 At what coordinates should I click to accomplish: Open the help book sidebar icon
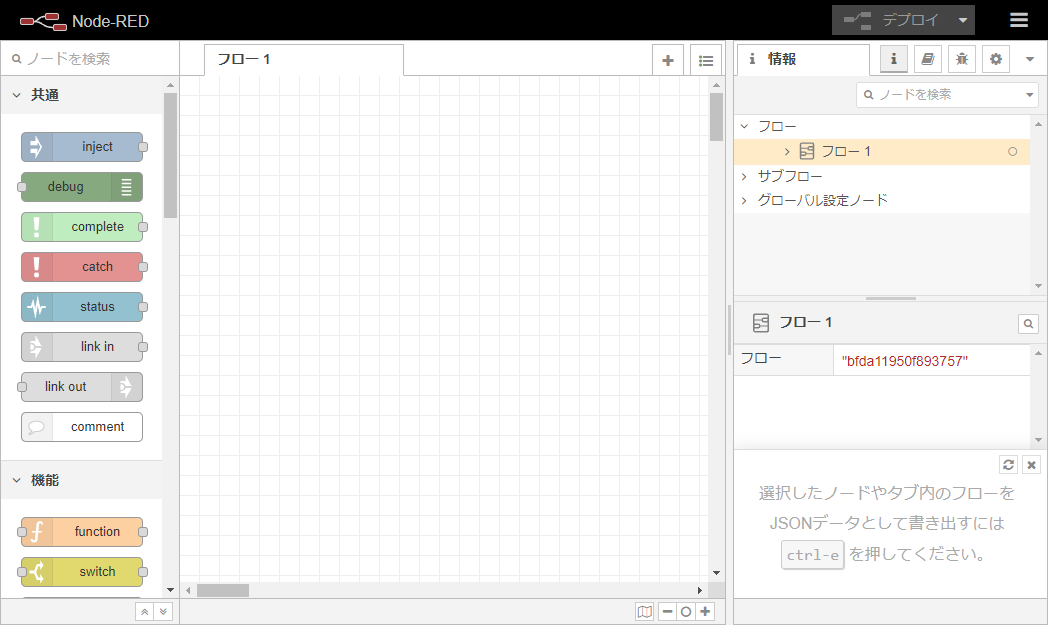pos(927,60)
